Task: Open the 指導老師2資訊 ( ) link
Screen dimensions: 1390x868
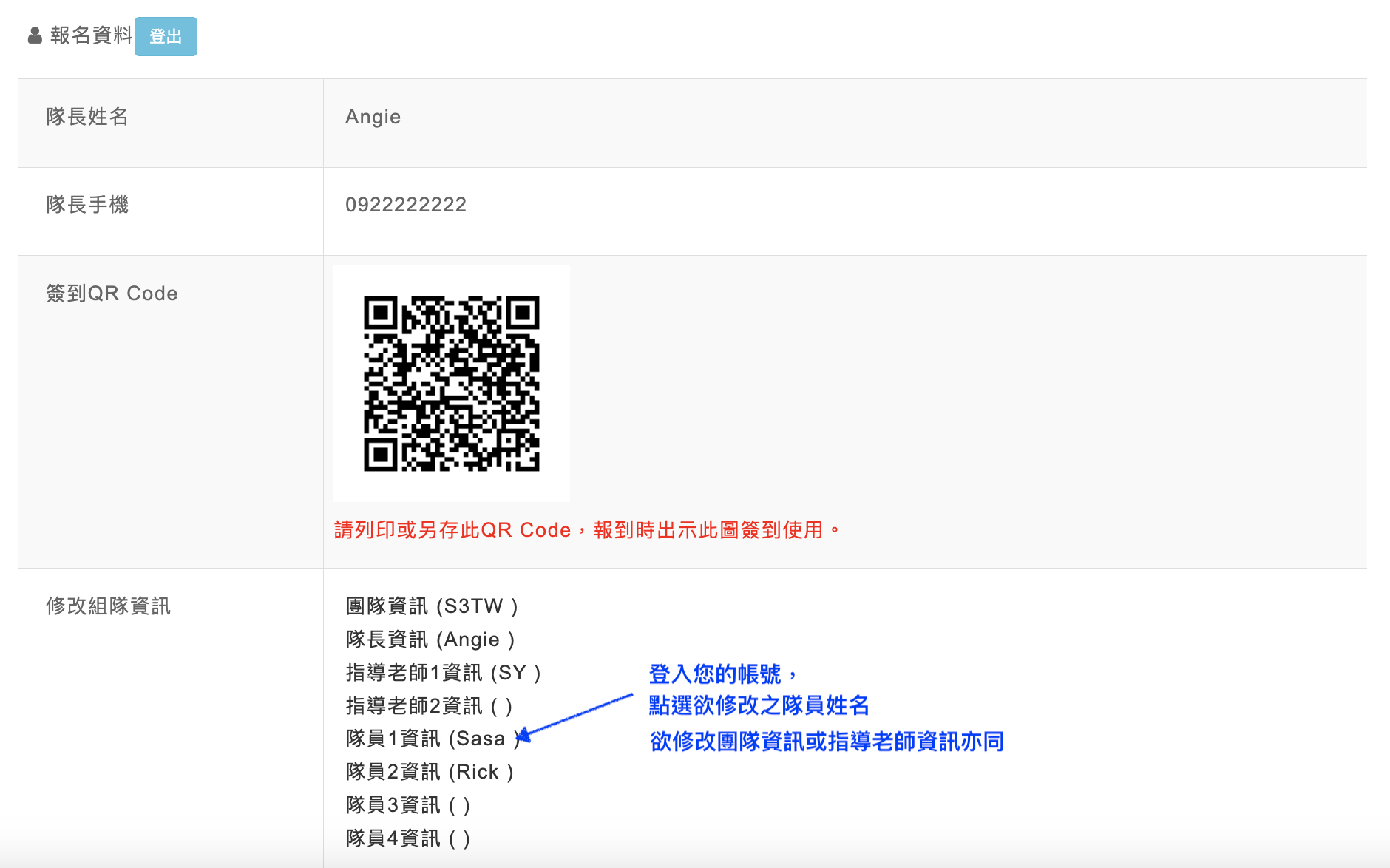Action: click(429, 706)
